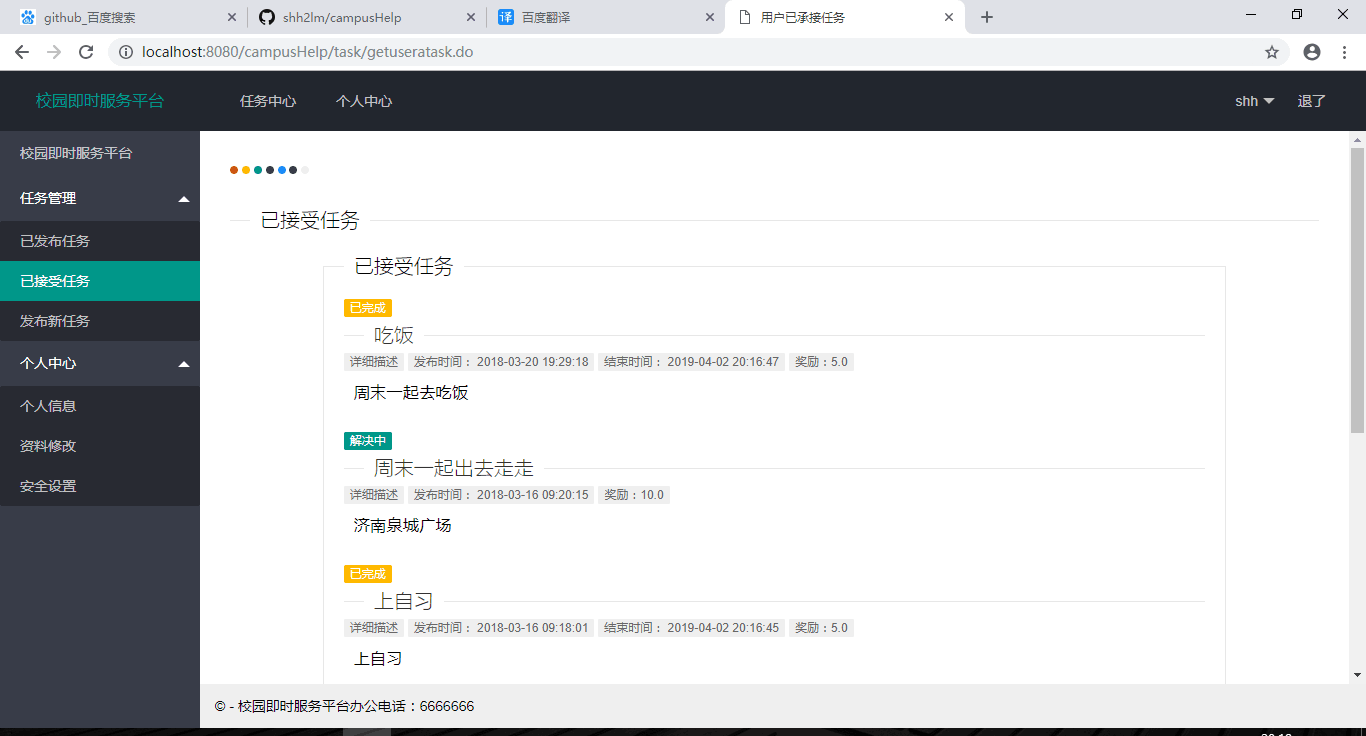Click the bookmark star in address bar

1271,50
